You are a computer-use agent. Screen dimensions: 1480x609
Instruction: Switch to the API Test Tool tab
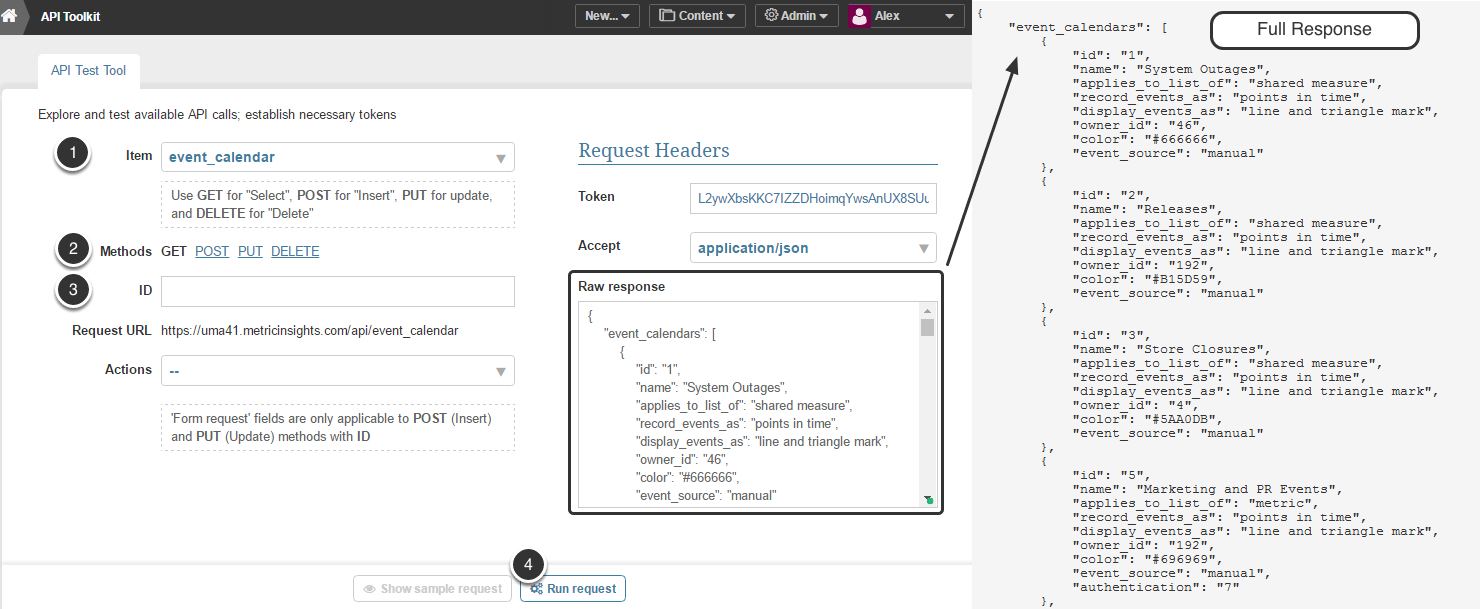(x=88, y=71)
